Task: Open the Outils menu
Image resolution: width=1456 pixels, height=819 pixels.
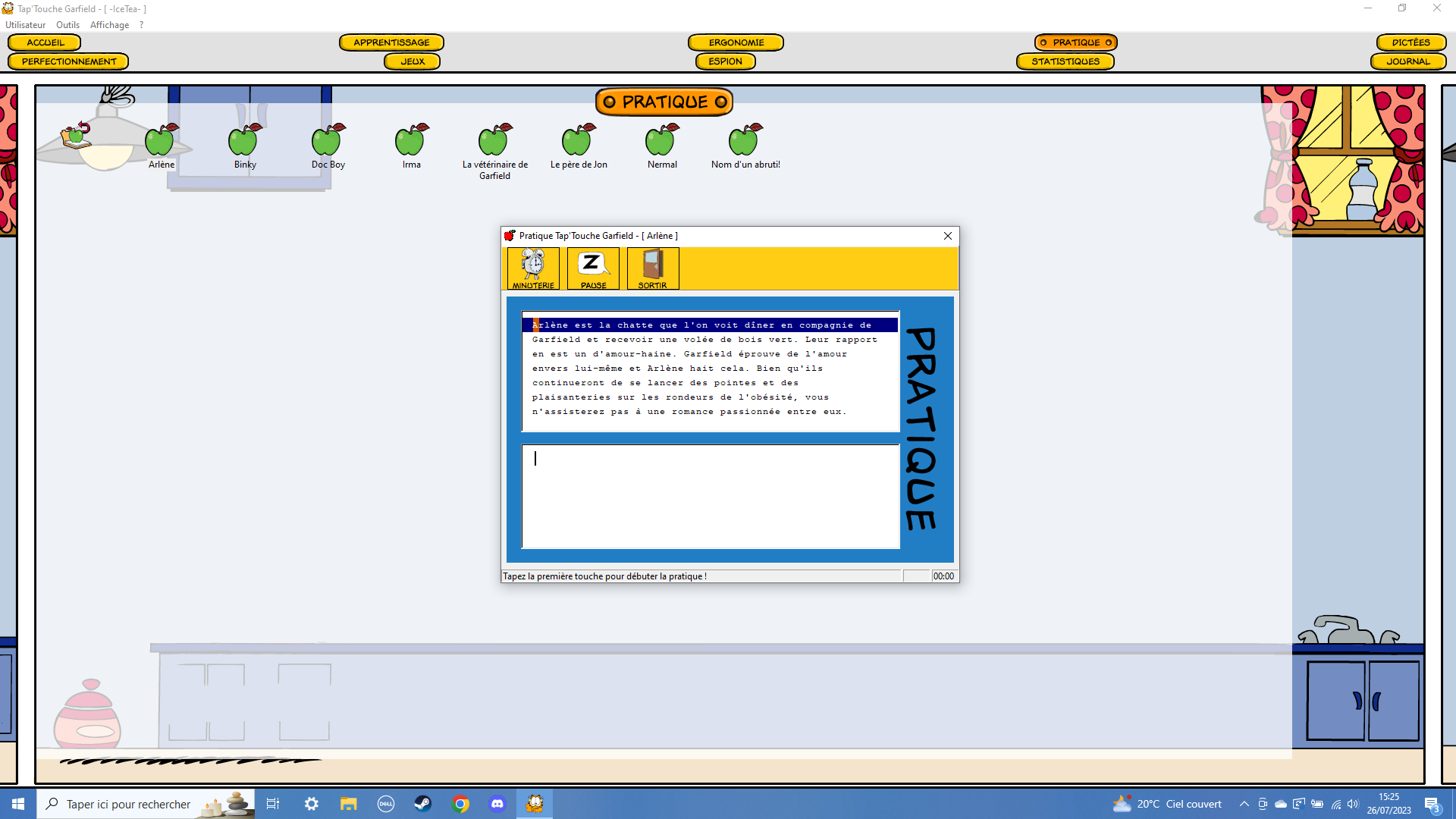Action: pos(67,25)
